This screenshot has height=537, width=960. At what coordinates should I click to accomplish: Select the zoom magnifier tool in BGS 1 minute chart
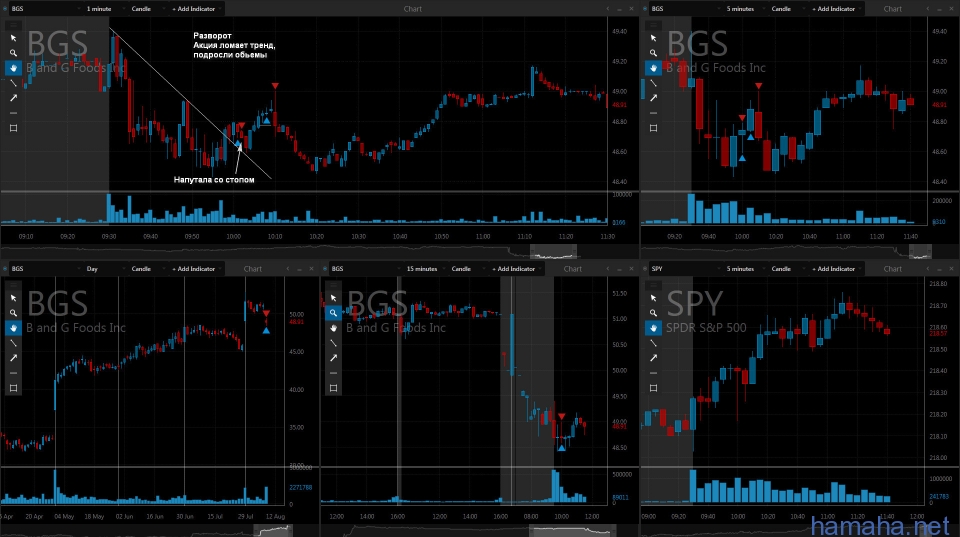(x=13, y=53)
